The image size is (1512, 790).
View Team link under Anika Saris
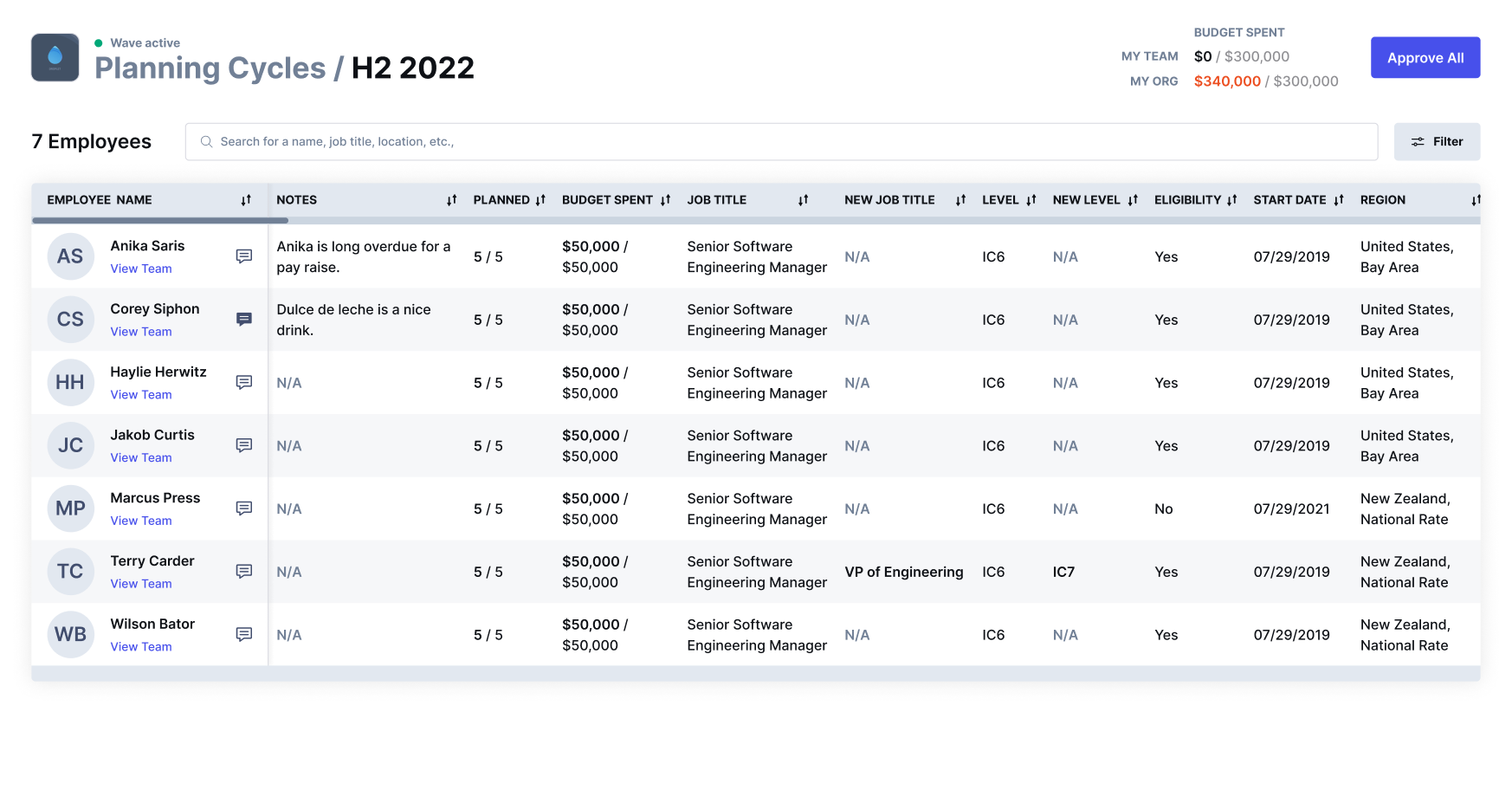[141, 269]
